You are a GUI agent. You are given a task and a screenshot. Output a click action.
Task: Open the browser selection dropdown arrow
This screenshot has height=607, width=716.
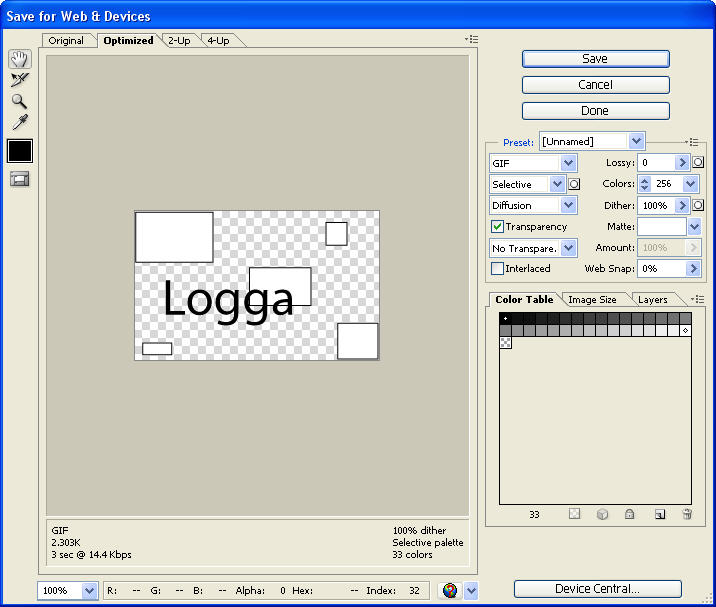(471, 591)
